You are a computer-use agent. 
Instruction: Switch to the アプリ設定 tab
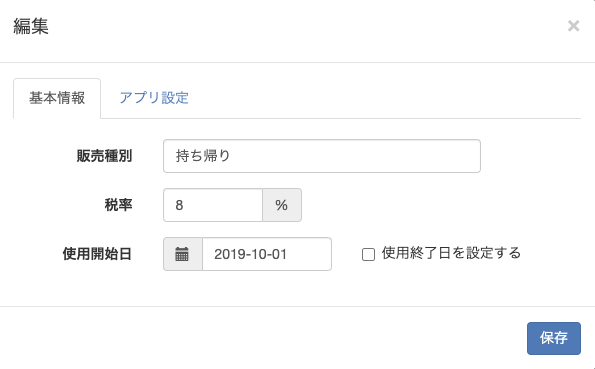154,98
